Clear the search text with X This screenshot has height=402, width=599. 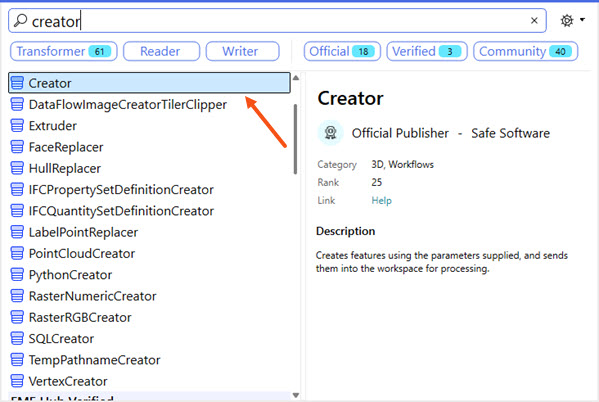(x=534, y=21)
